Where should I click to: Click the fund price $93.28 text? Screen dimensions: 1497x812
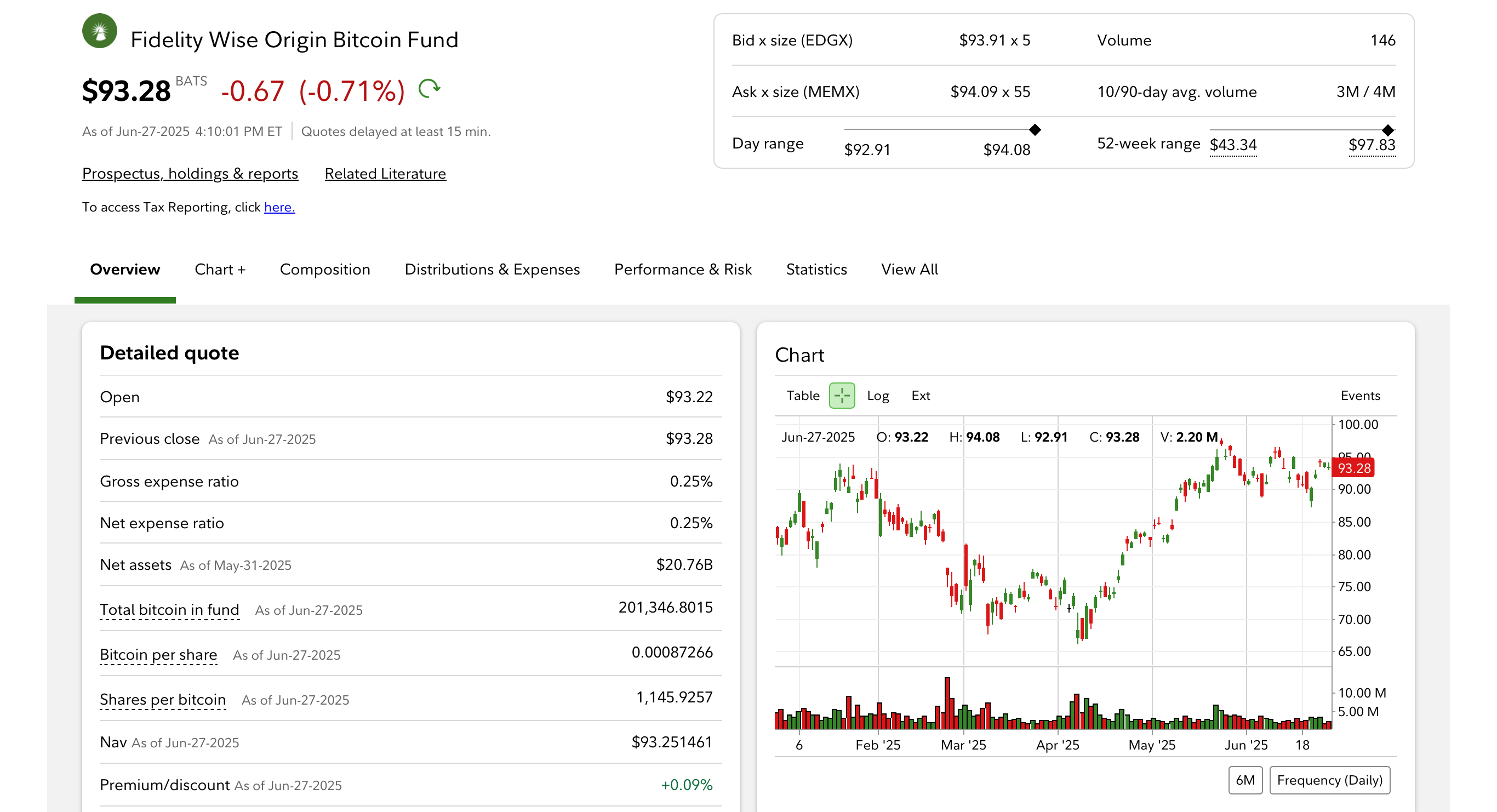click(127, 92)
